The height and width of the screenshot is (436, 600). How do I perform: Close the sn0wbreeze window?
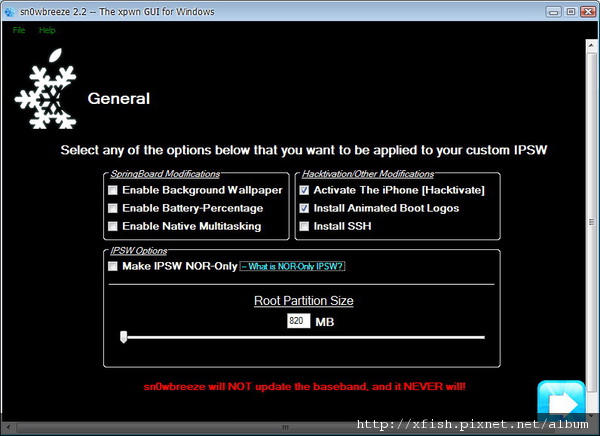pyautogui.click(x=588, y=12)
